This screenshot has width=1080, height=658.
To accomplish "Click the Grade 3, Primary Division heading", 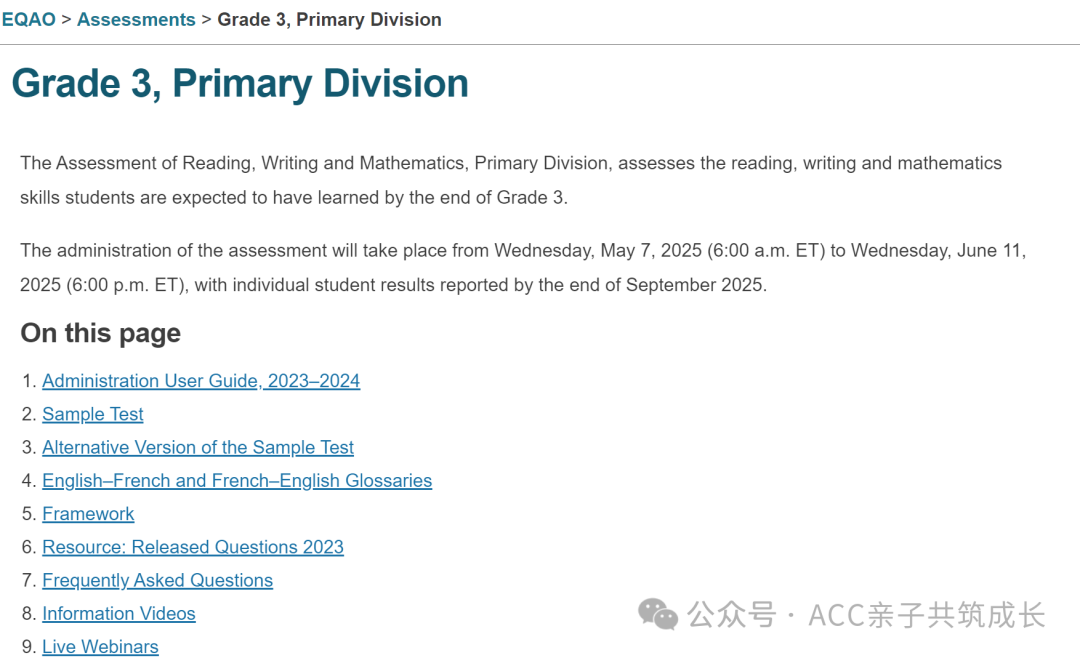I will [240, 83].
